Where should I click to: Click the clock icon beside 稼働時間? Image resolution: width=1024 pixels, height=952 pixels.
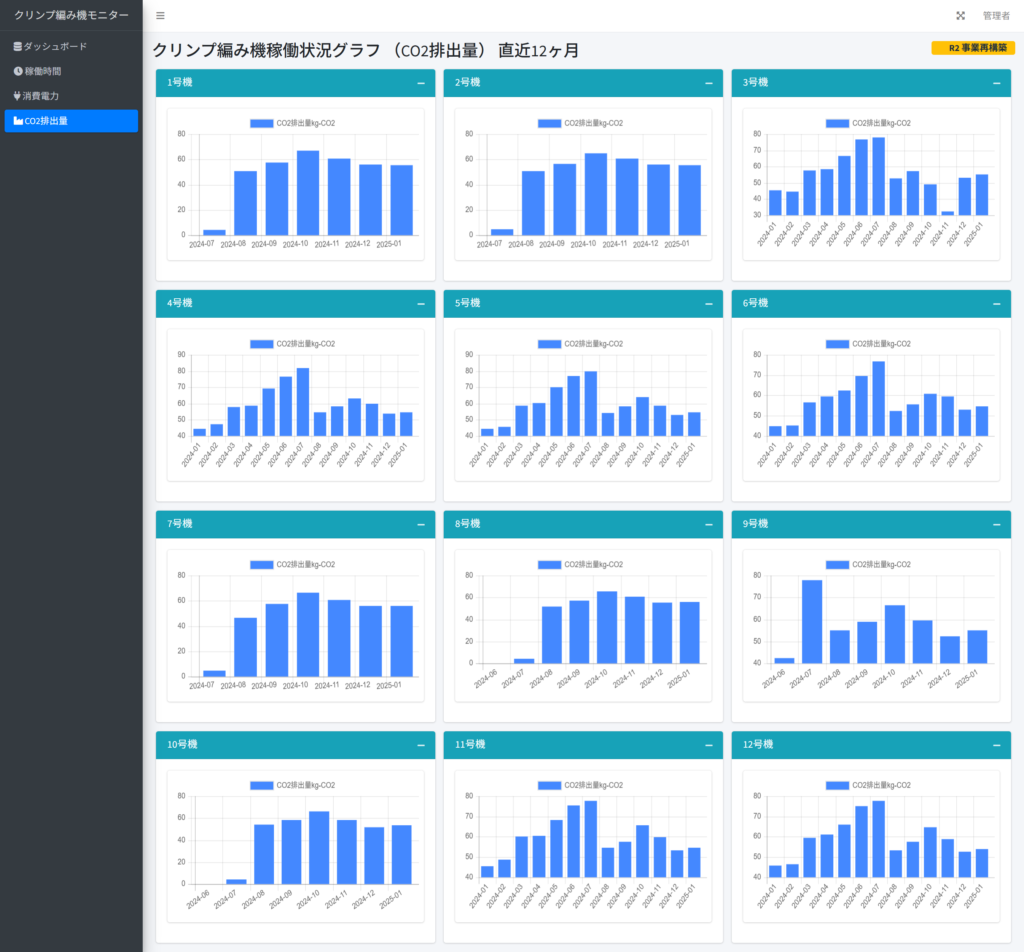click(17, 71)
